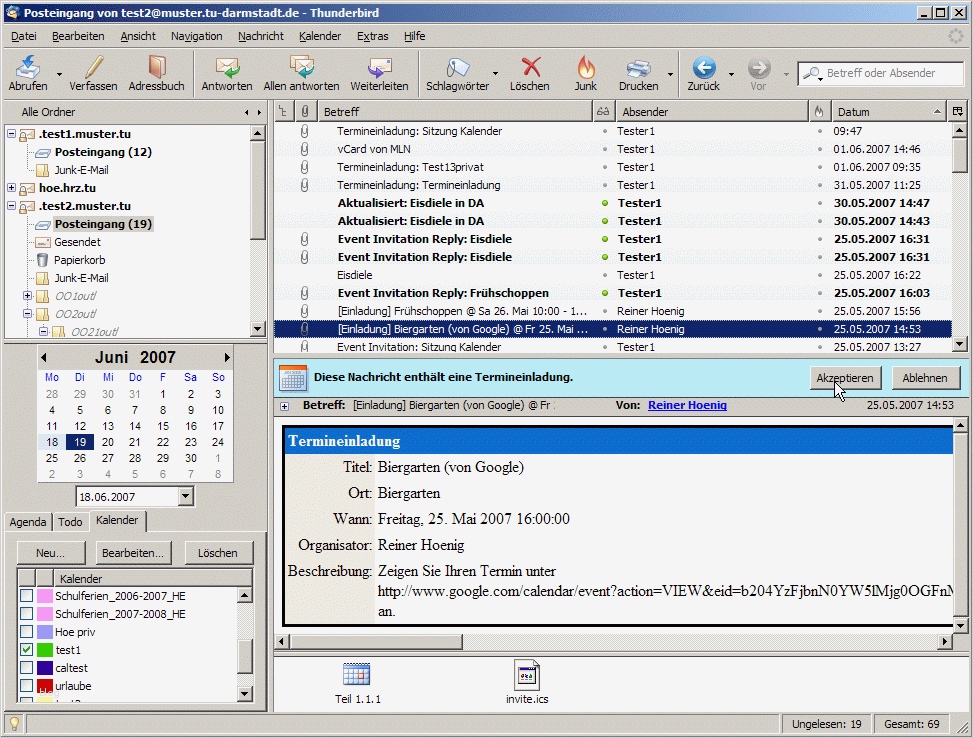The height and width of the screenshot is (738, 973).
Task: Sort by read-status glasses column
Action: click(x=603, y=112)
